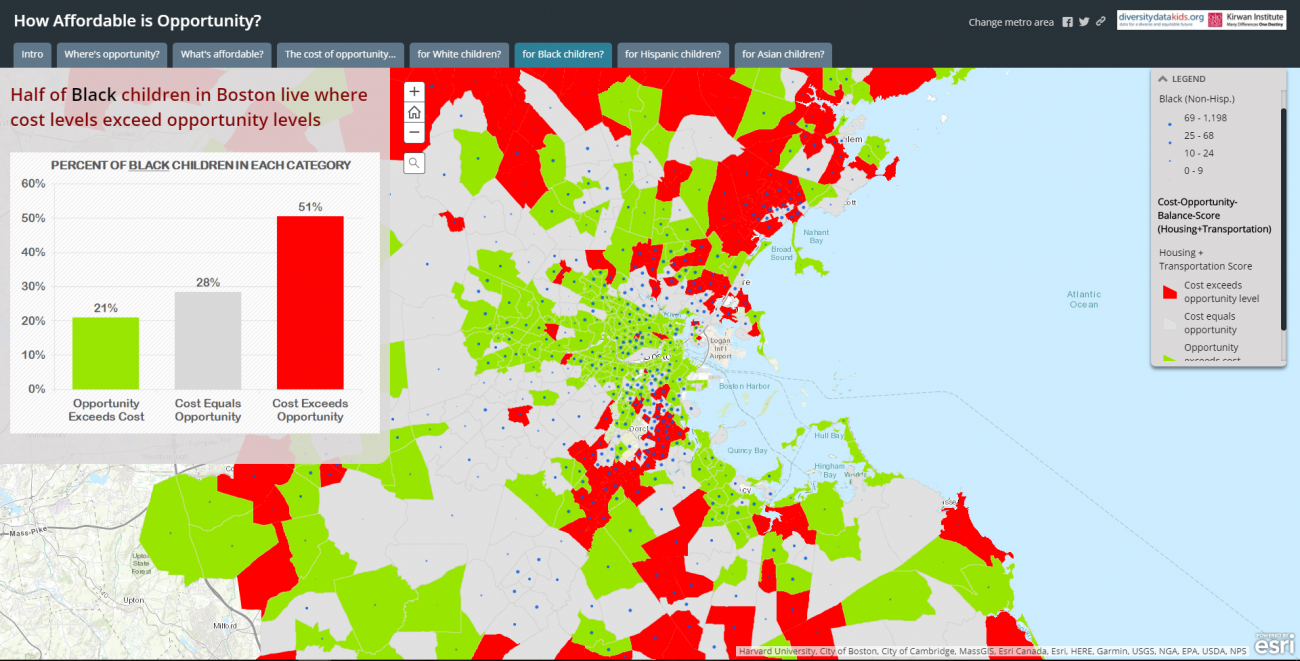The image size is (1300, 661).
Task: Click Atlantic Ocean map label
Action: [1084, 299]
